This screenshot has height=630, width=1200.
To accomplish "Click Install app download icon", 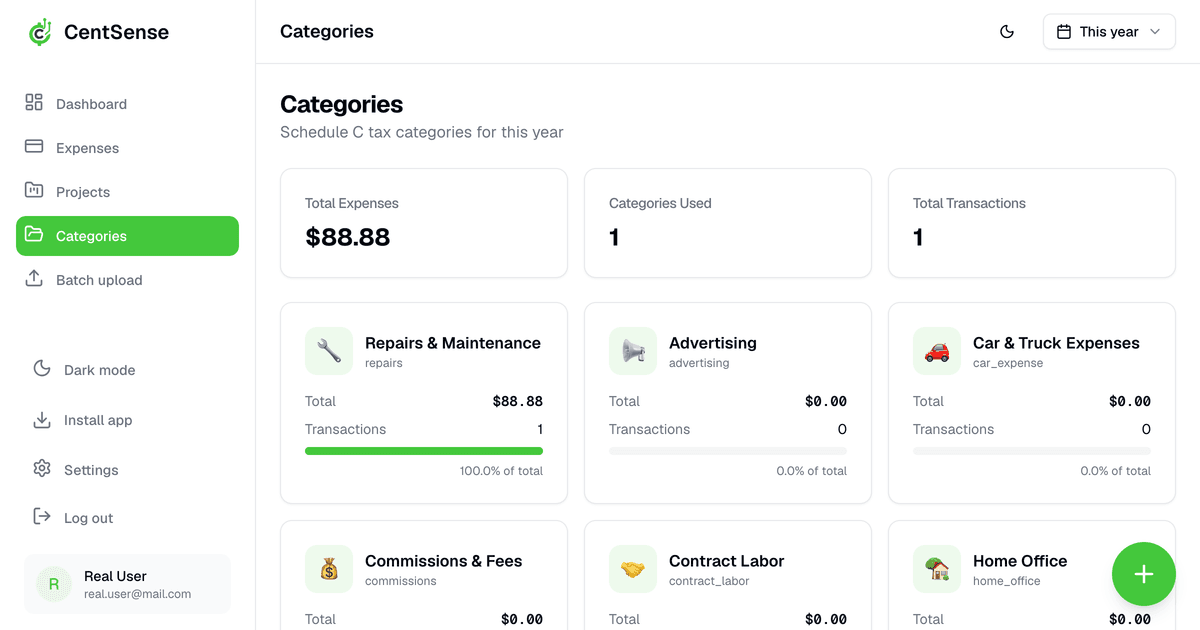I will (x=42, y=420).
